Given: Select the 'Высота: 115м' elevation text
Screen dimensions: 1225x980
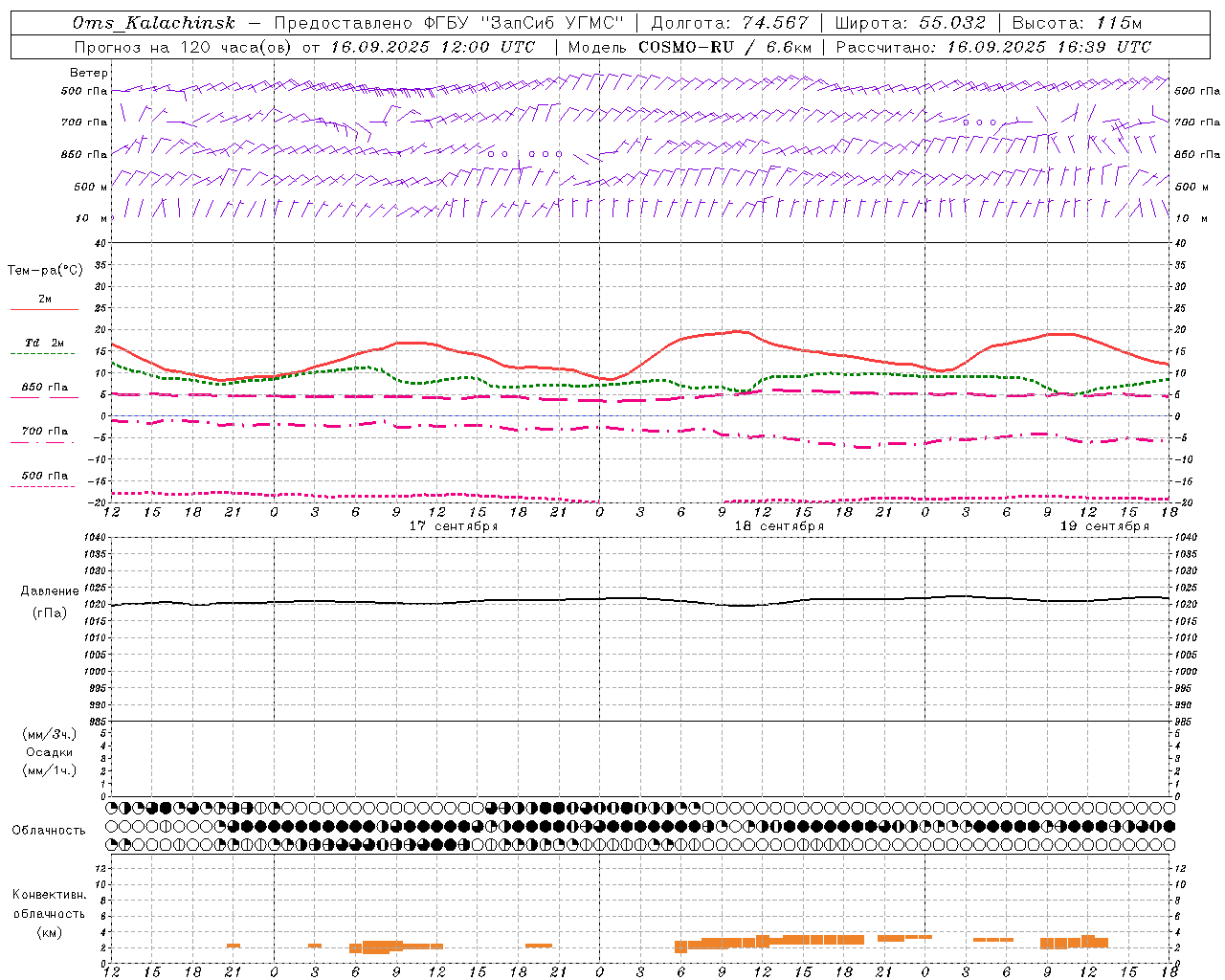Looking at the screenshot, I should 1077,23.
